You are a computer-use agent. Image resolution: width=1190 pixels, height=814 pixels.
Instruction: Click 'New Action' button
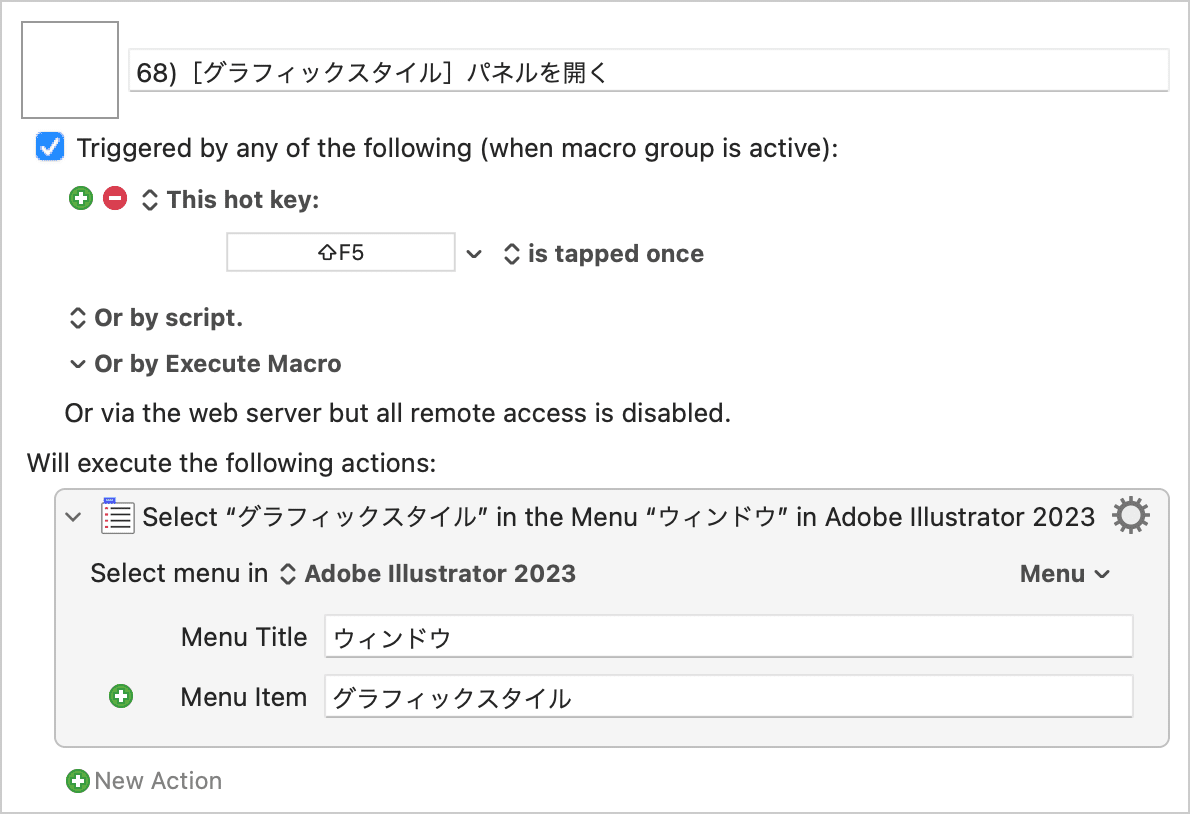[144, 781]
